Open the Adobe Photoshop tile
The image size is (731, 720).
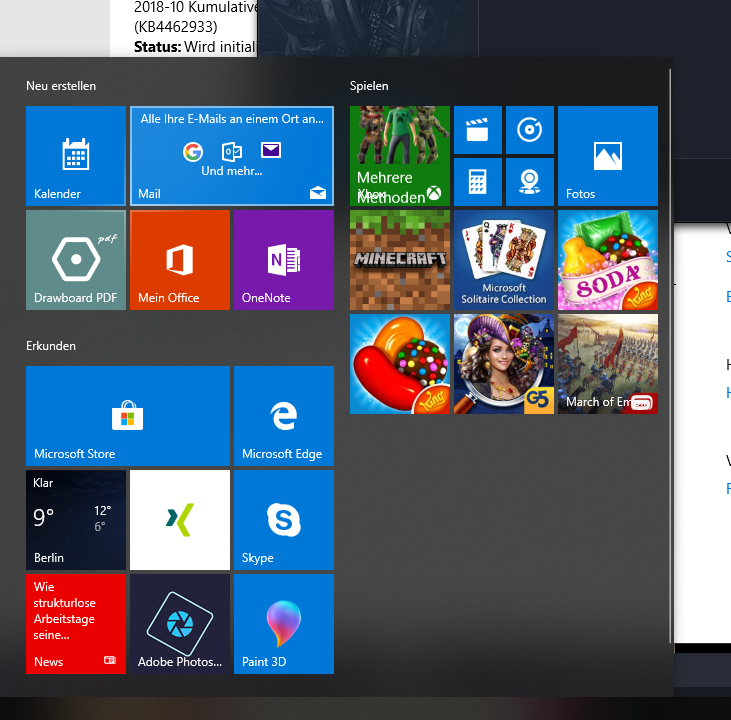click(x=180, y=624)
